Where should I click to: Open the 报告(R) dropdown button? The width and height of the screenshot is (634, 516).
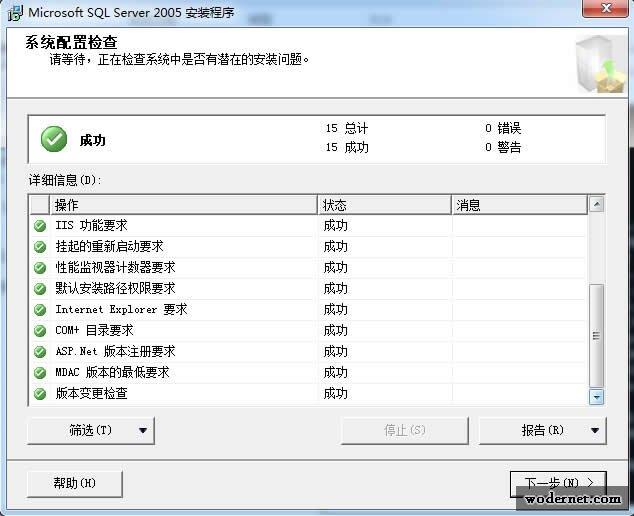(x=542, y=431)
